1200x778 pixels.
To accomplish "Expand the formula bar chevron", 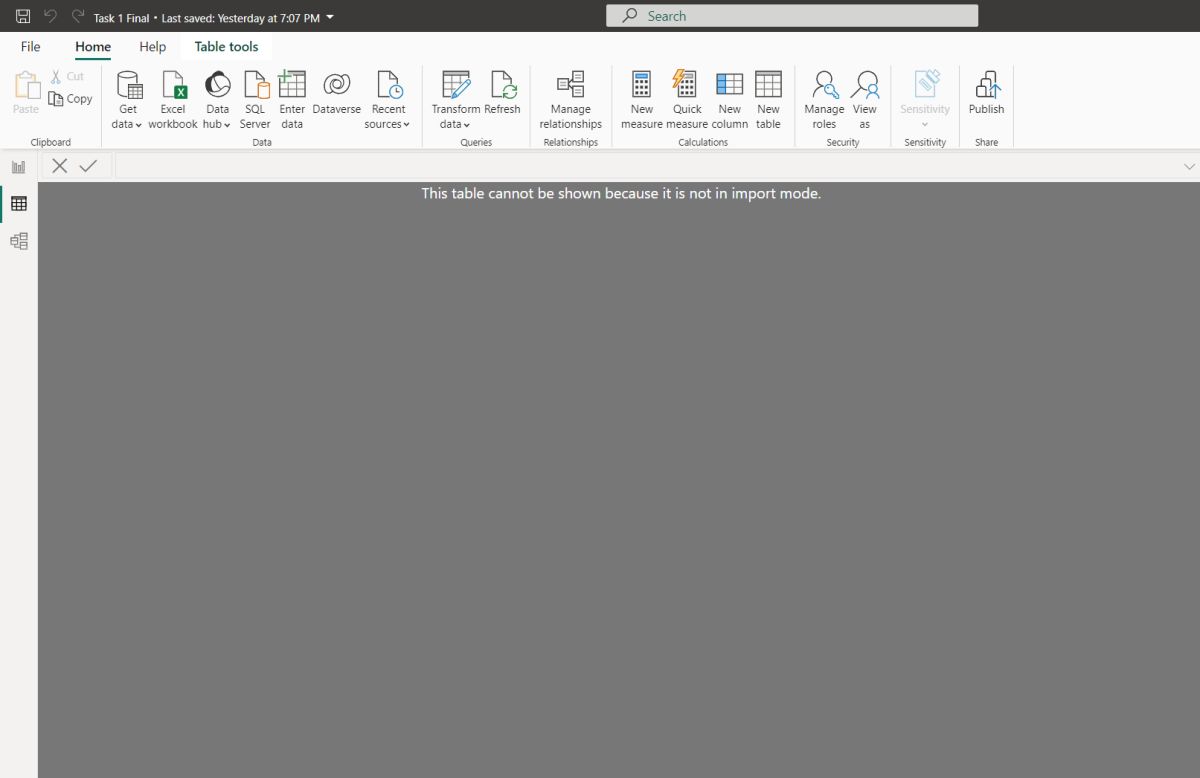I will click(1189, 167).
